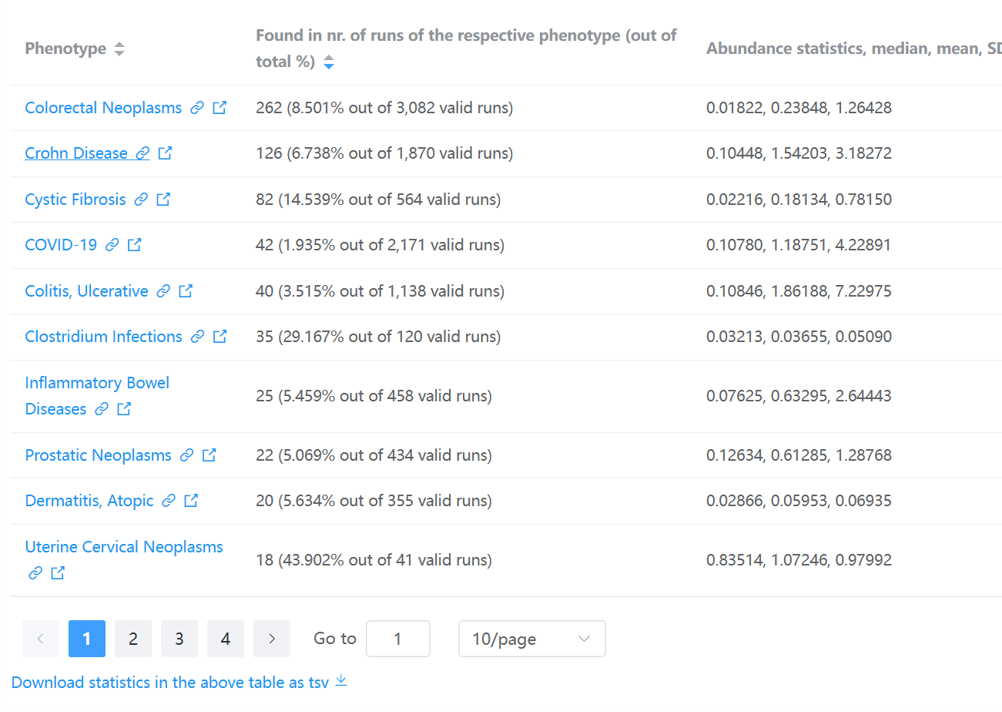Sort the Phenotype column descending
The width and height of the screenshot is (1002, 712).
(x=118, y=53)
